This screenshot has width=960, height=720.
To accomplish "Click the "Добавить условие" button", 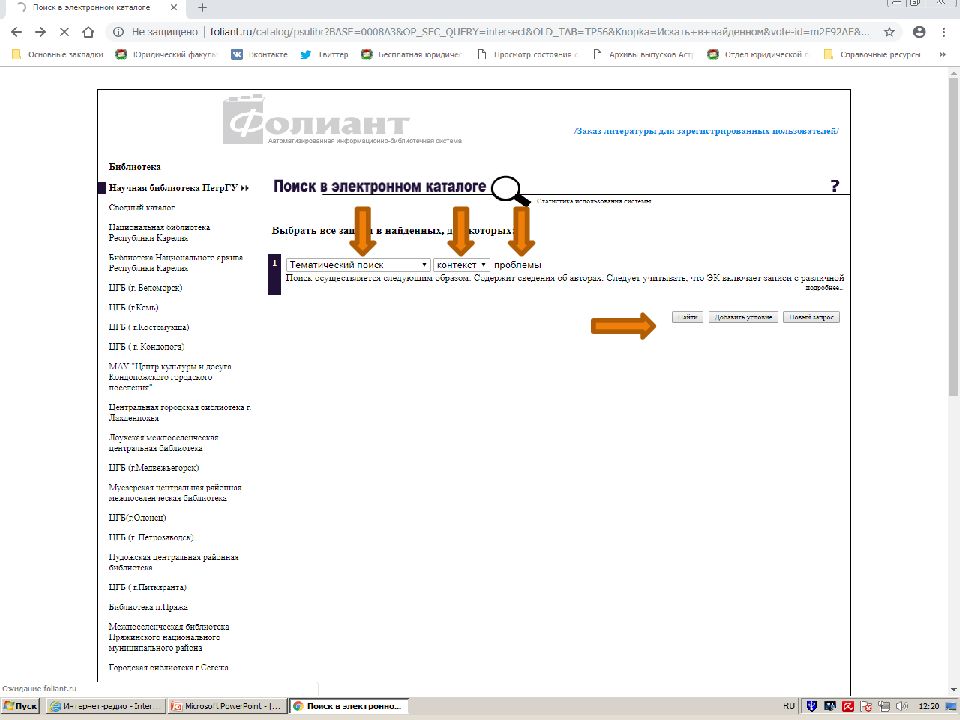I will (743, 317).
